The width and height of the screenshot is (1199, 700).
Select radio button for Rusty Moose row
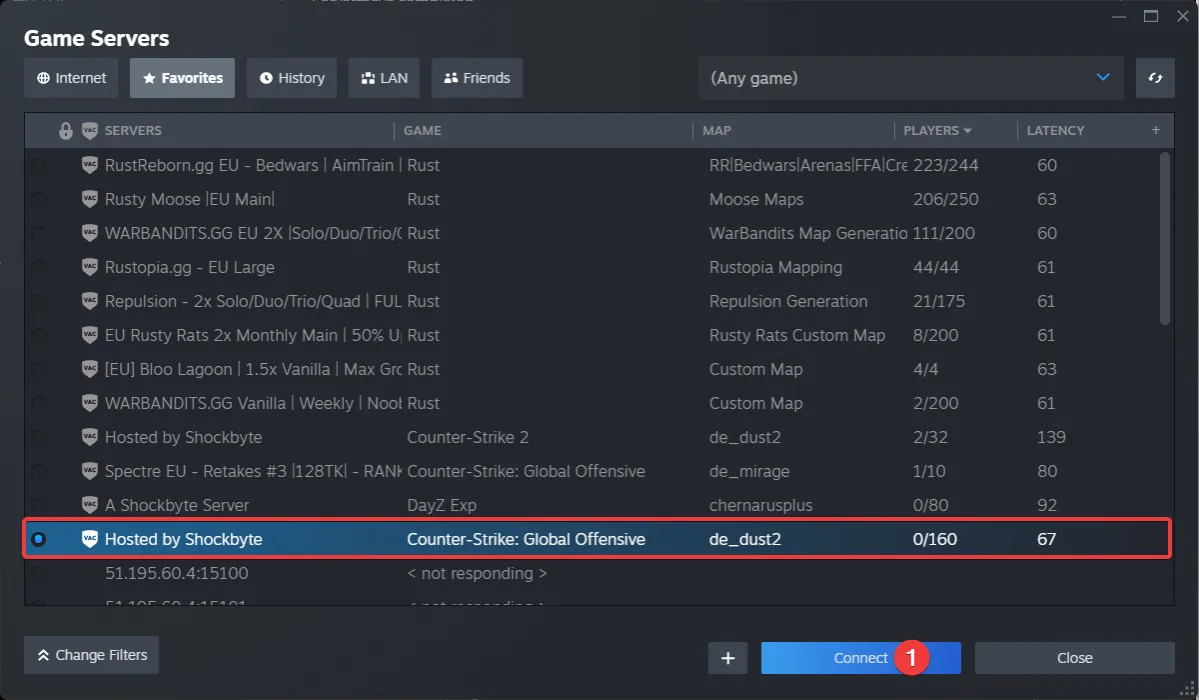(38, 199)
